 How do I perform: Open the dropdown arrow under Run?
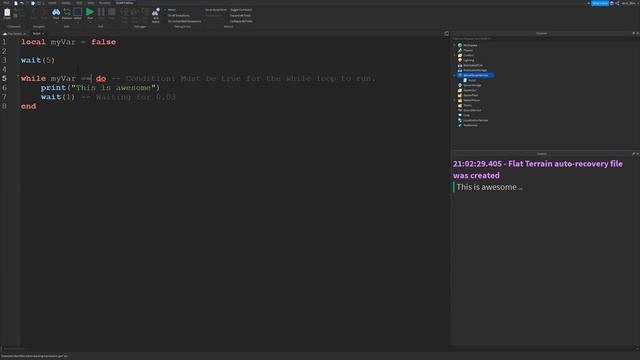click(x=90, y=22)
